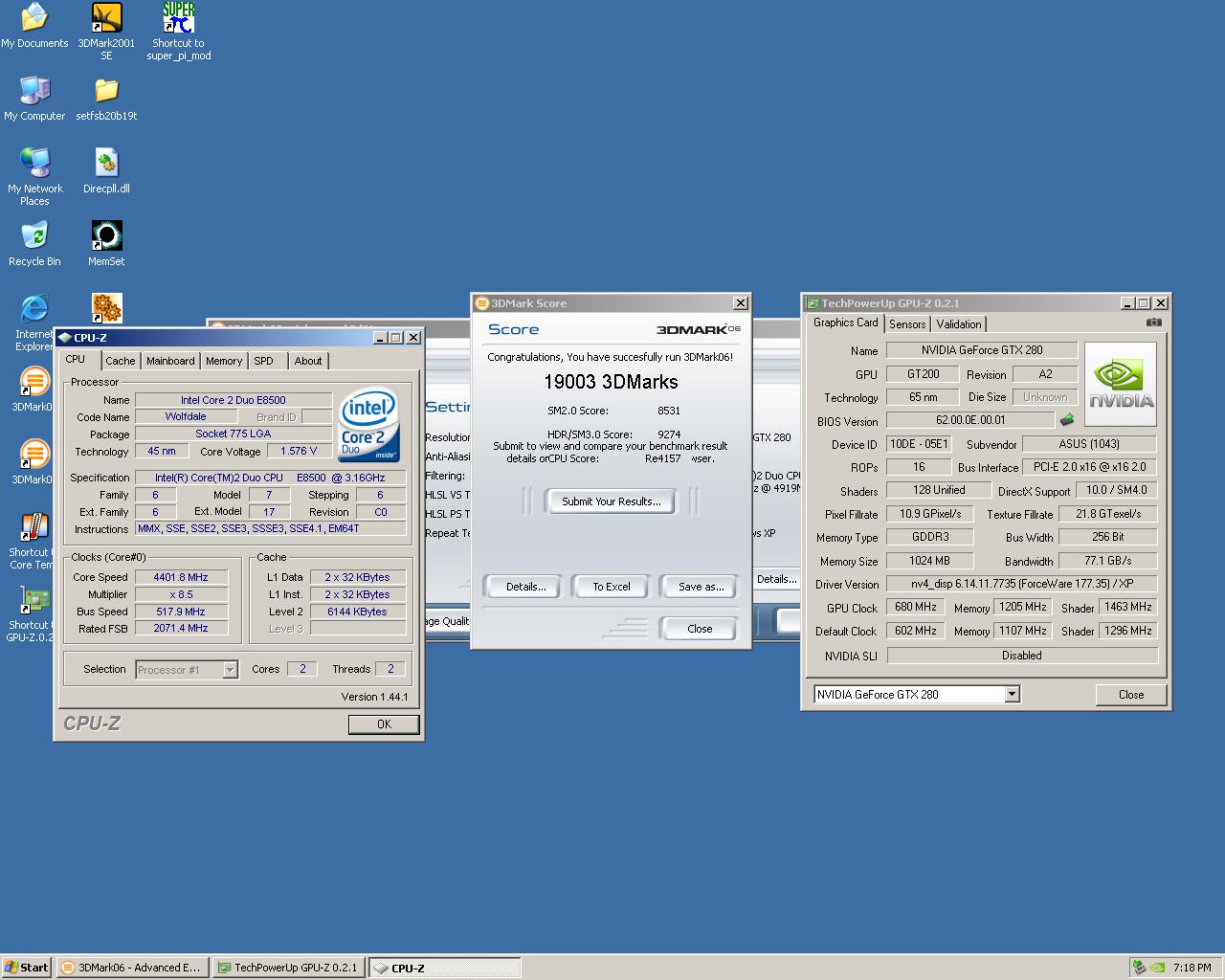The height and width of the screenshot is (980, 1225).
Task: Select the Direcpll.dll file icon
Action: 106,171
